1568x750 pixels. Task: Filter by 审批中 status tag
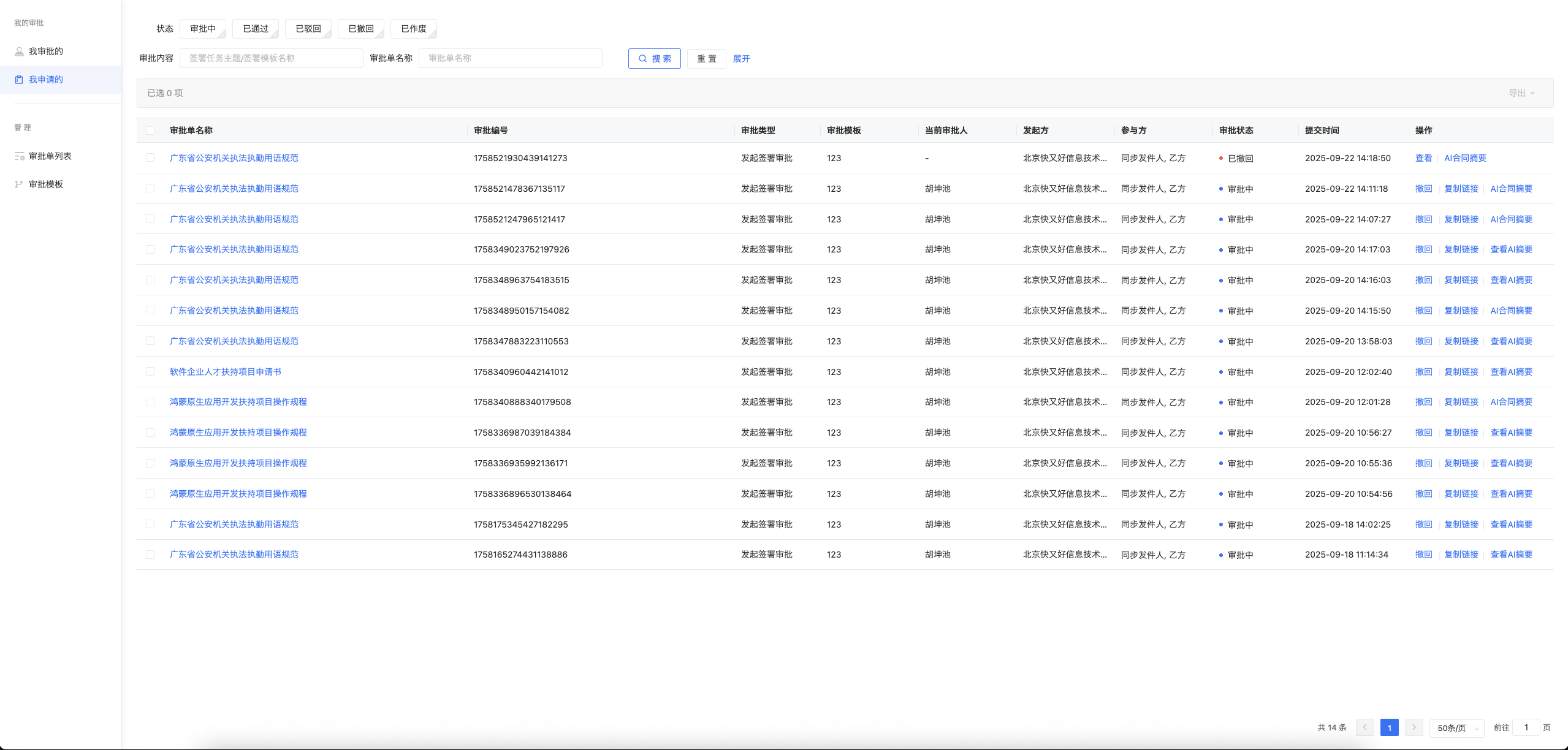click(203, 29)
